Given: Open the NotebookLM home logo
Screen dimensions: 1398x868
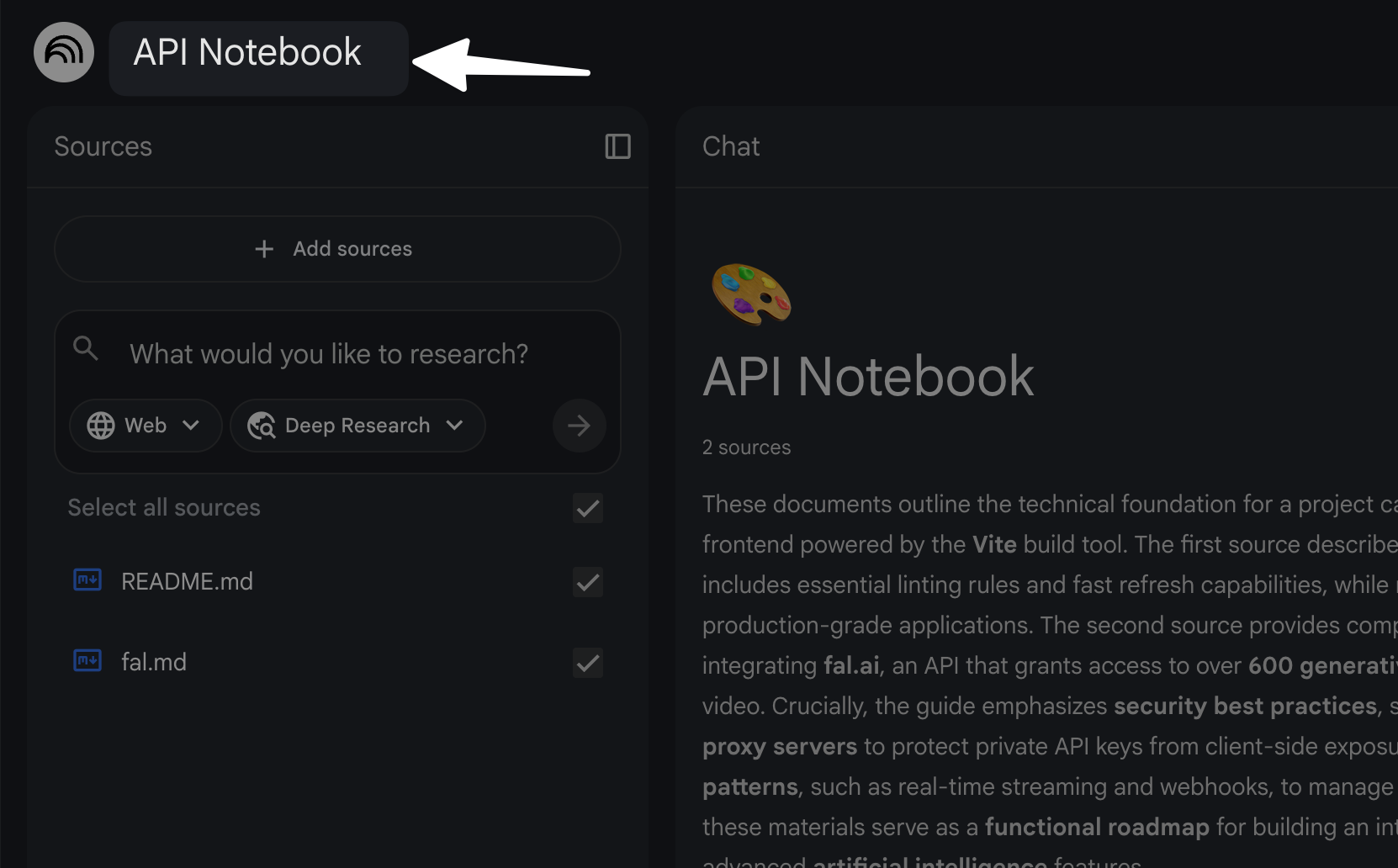Looking at the screenshot, I should (63, 51).
